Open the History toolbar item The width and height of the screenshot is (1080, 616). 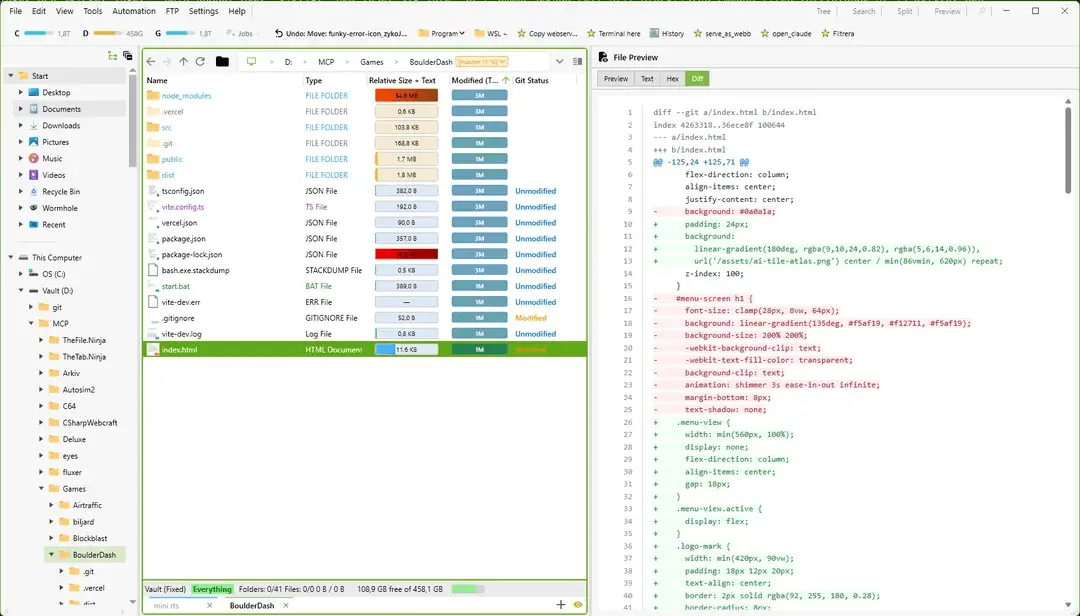coord(666,33)
